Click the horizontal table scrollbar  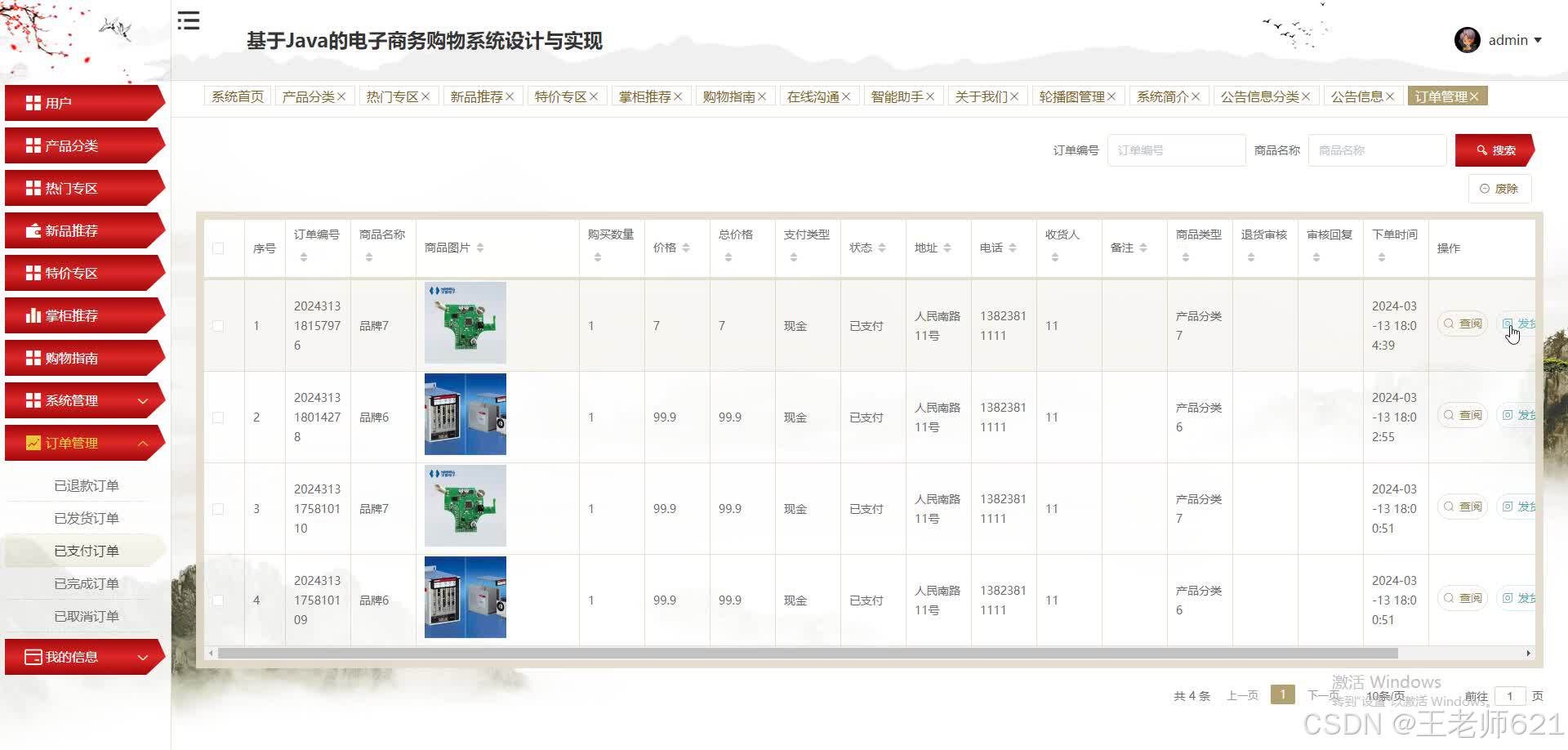tap(808, 653)
